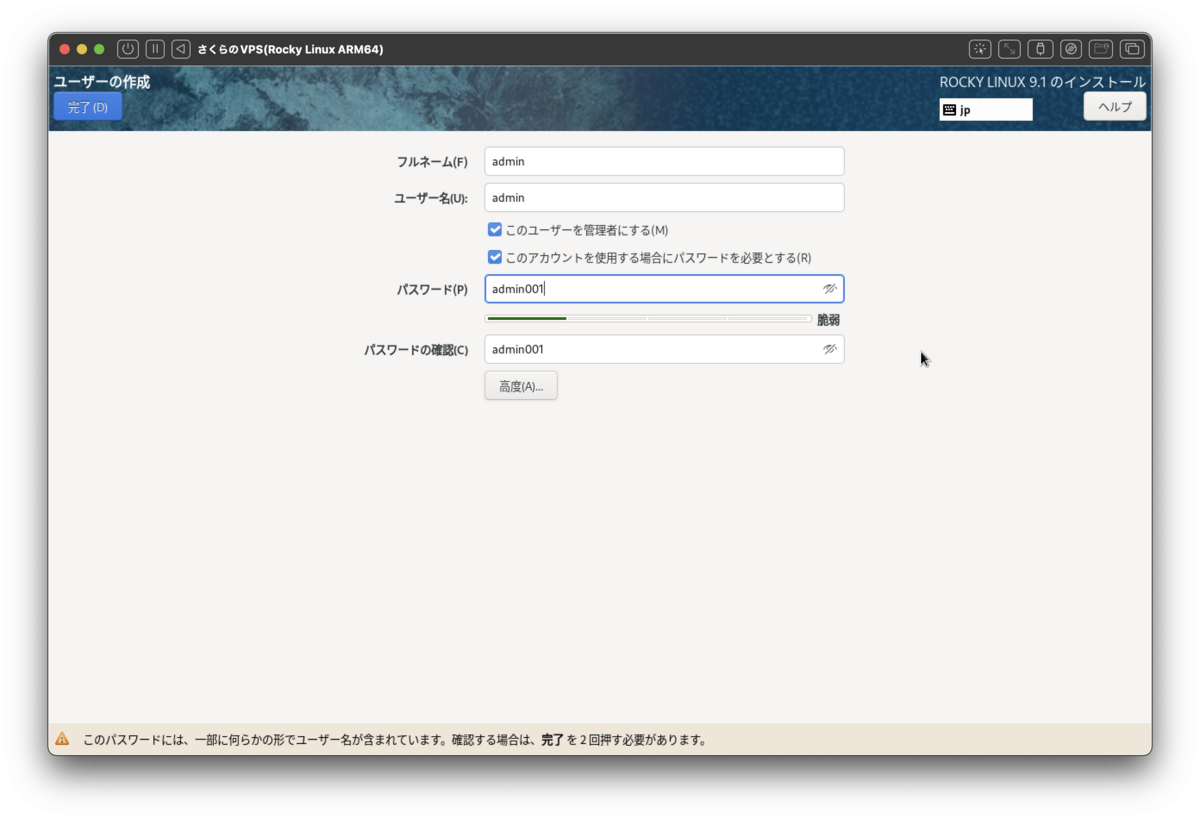Toggle visibility of パスワード field

830,288
